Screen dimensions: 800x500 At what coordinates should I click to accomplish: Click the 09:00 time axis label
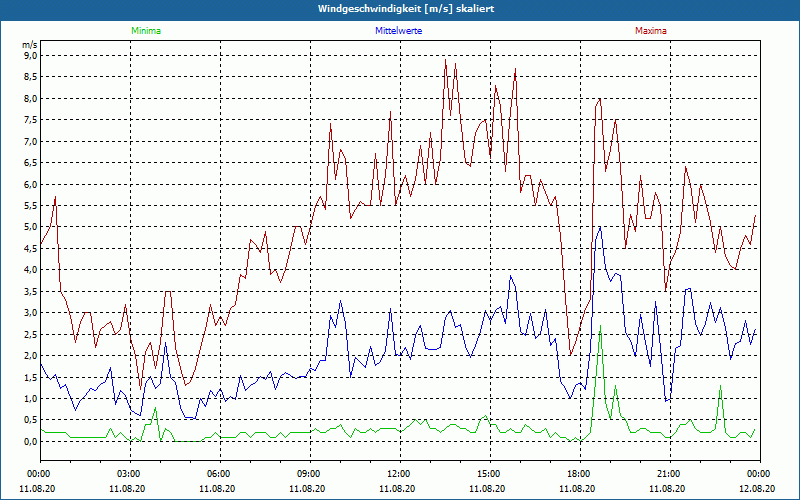click(x=311, y=474)
